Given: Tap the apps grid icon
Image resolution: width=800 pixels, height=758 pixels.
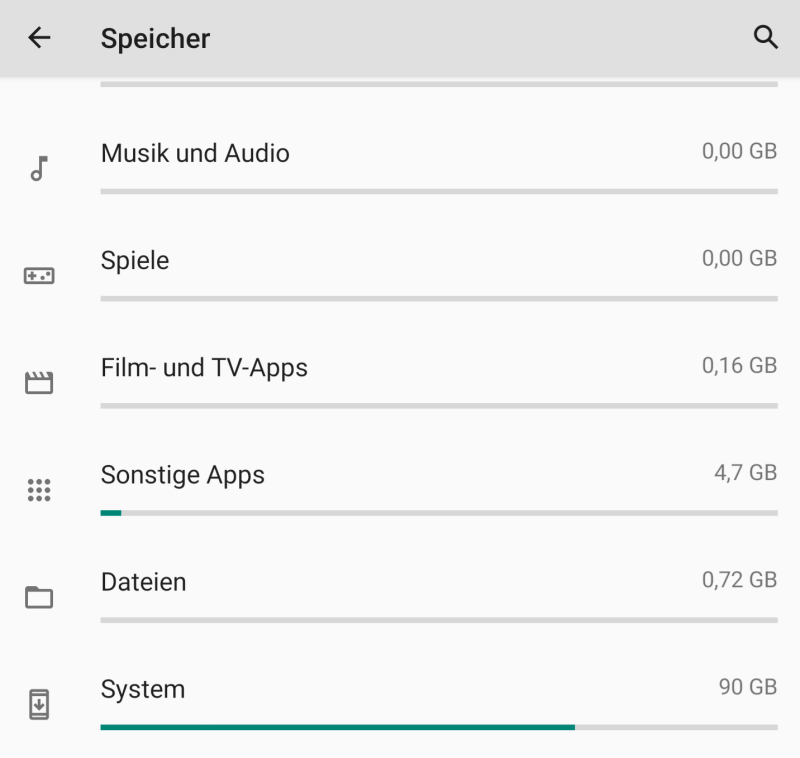Looking at the screenshot, I should click(39, 490).
